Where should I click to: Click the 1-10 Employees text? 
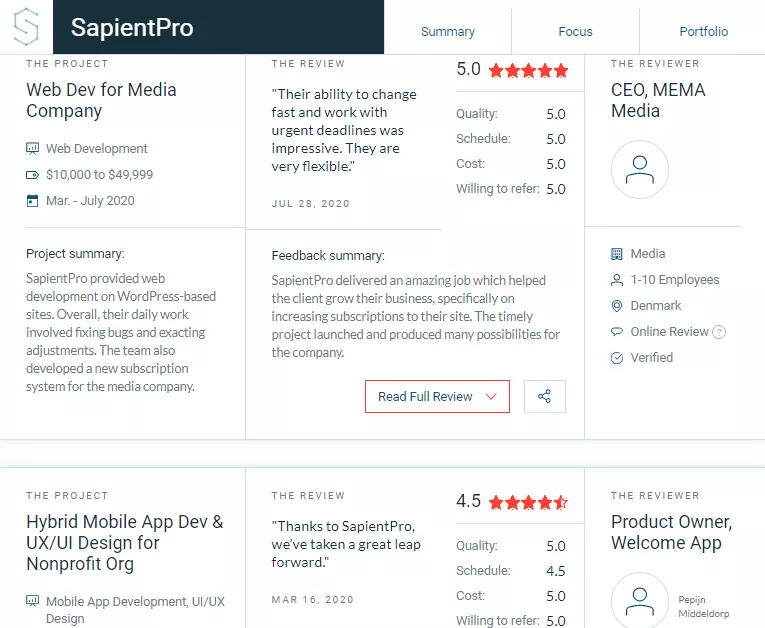pos(675,280)
